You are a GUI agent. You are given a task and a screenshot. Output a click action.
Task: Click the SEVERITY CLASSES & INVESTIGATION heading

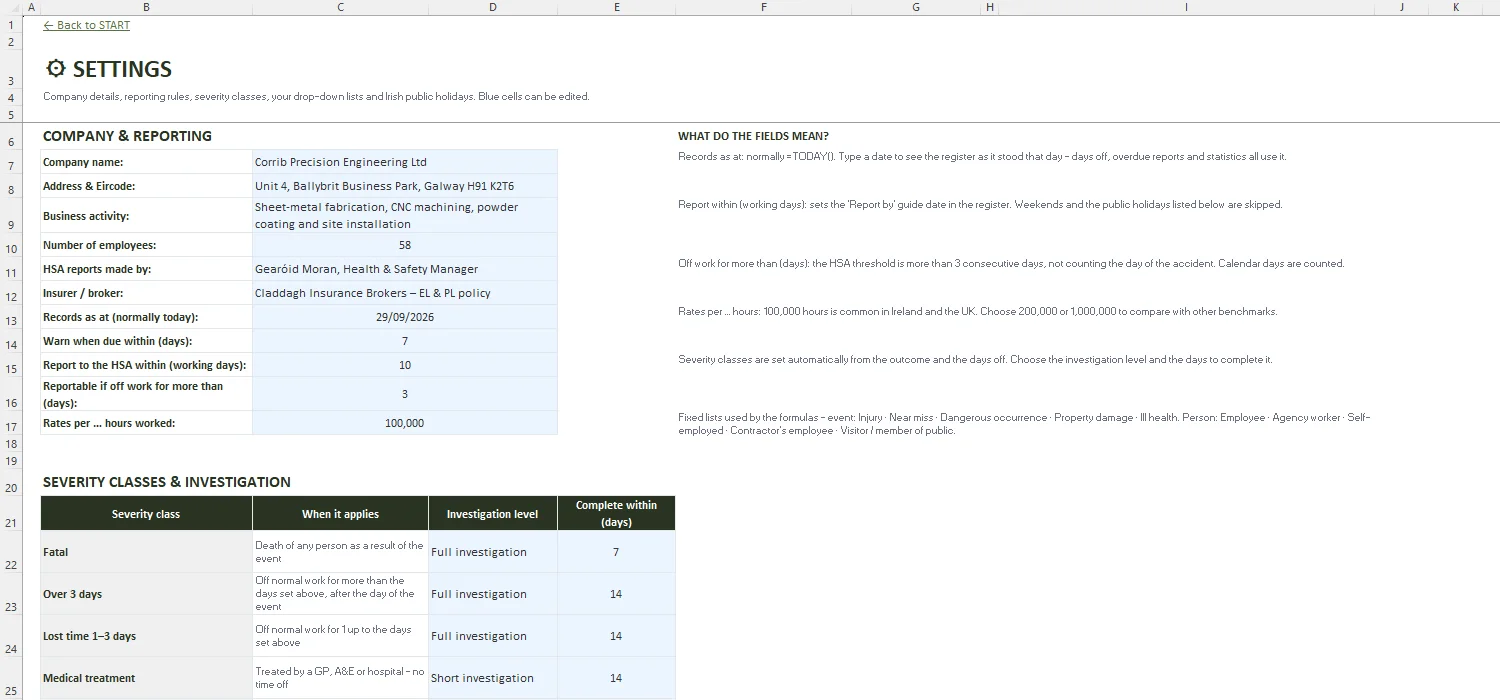click(167, 482)
